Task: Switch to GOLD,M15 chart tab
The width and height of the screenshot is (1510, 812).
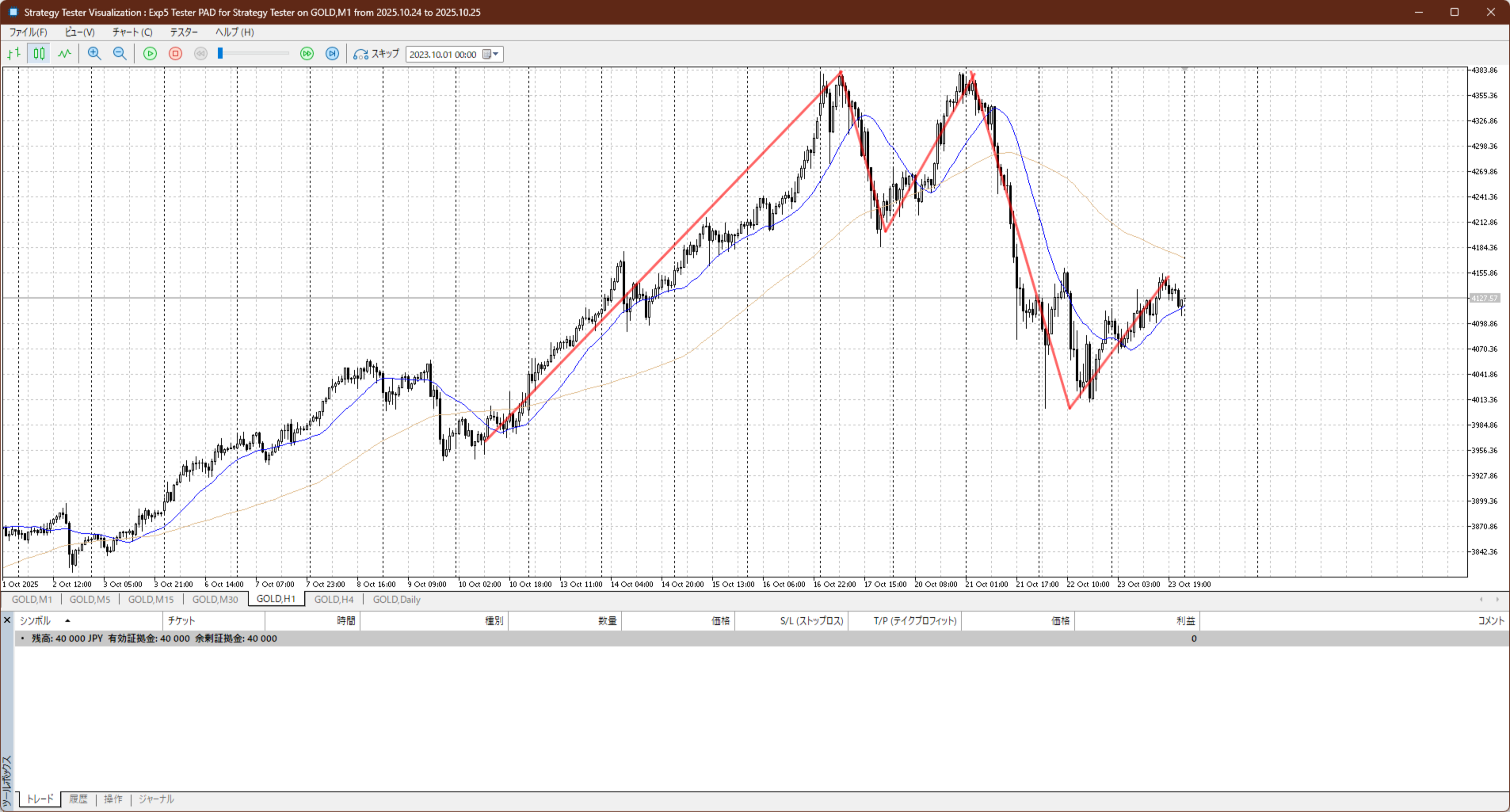Action: 151,600
